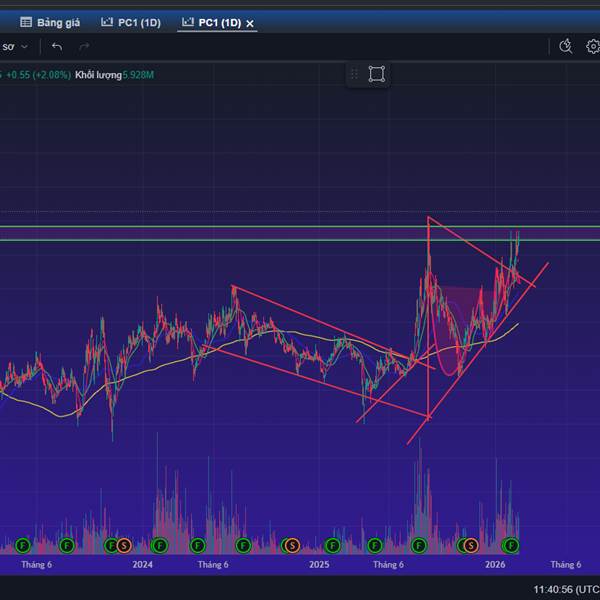Click the greyed-out redo arrow

84,47
